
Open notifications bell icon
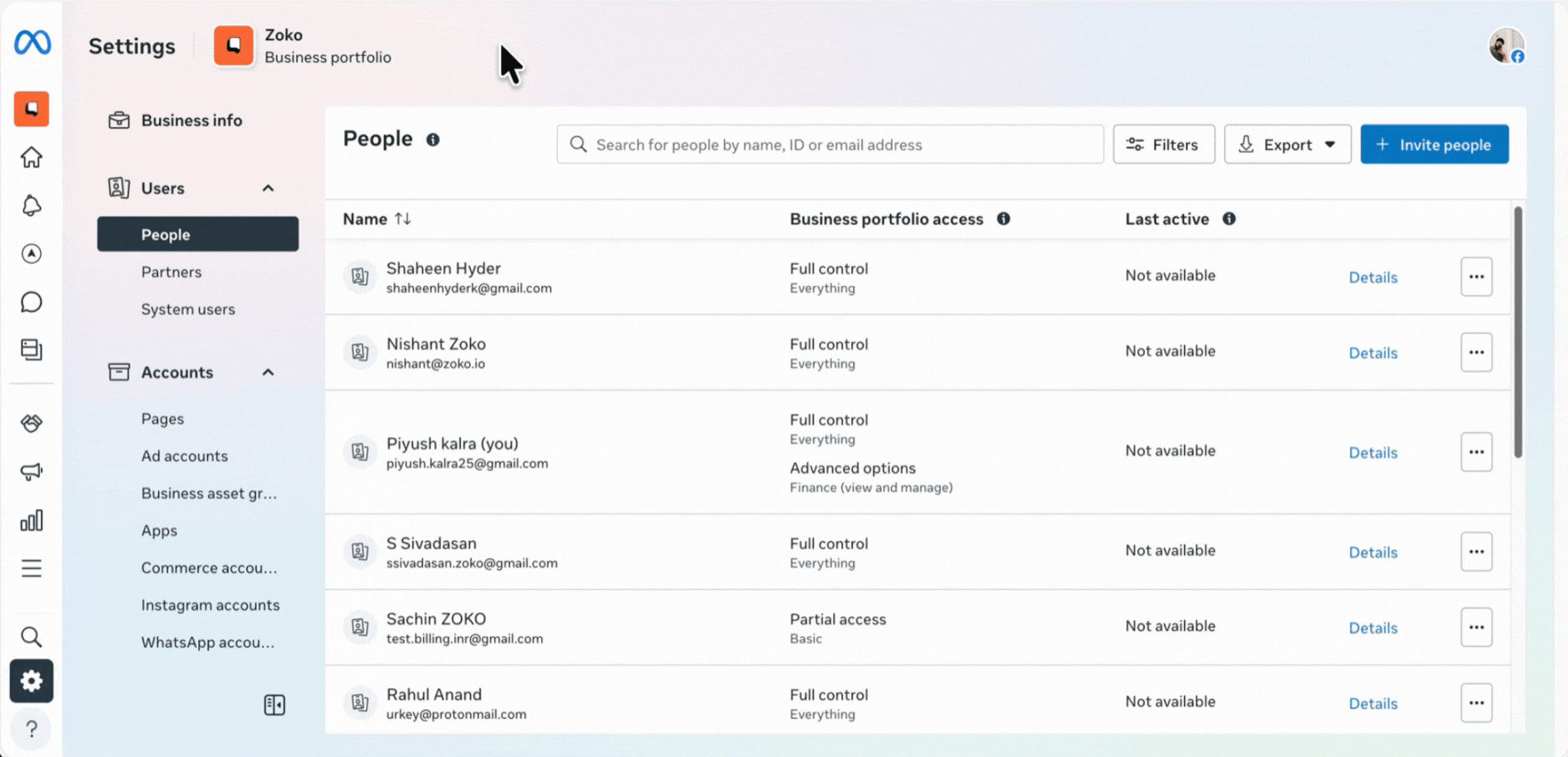pos(32,206)
